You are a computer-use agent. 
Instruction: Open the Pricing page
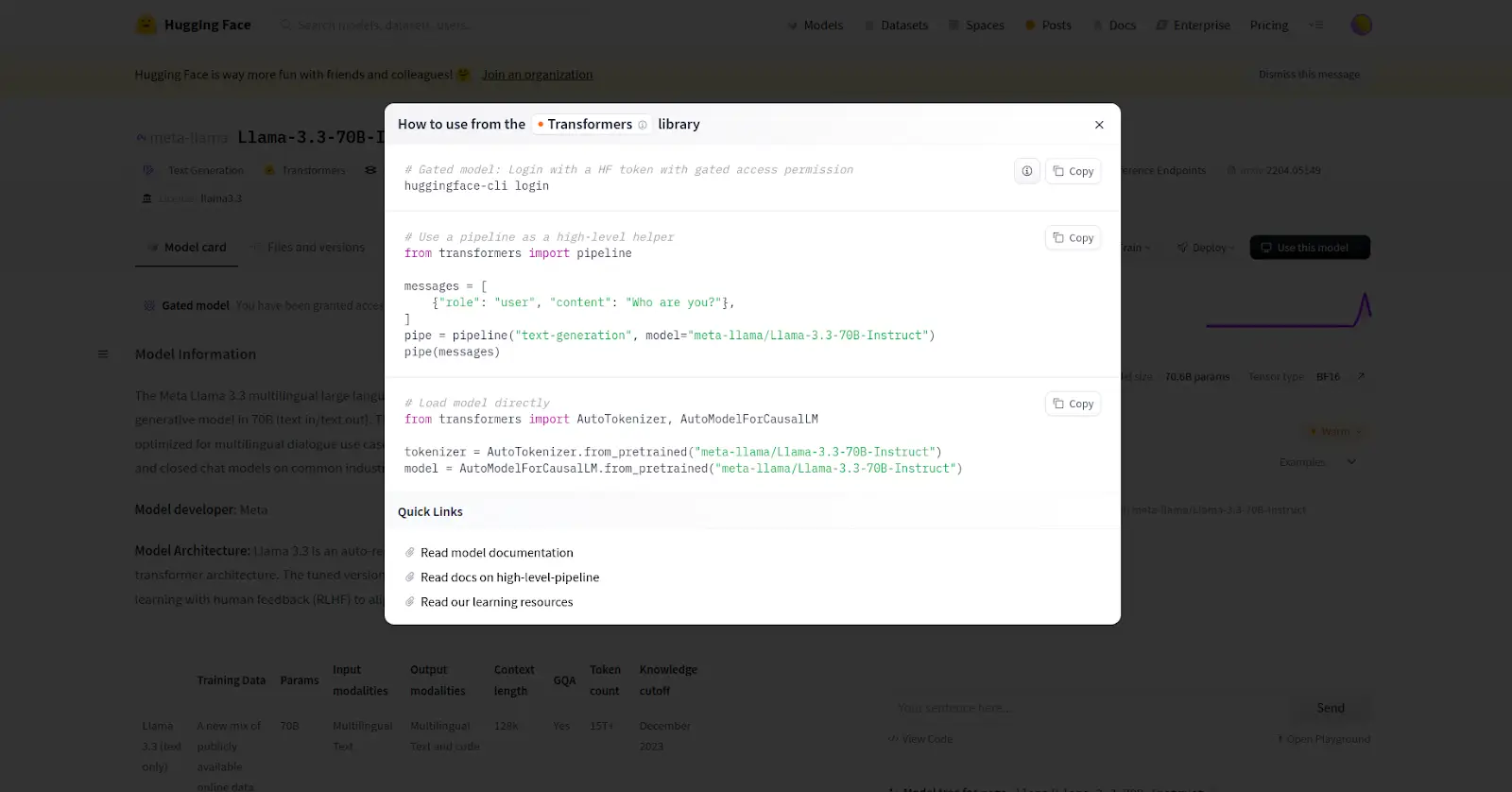pyautogui.click(x=1269, y=26)
